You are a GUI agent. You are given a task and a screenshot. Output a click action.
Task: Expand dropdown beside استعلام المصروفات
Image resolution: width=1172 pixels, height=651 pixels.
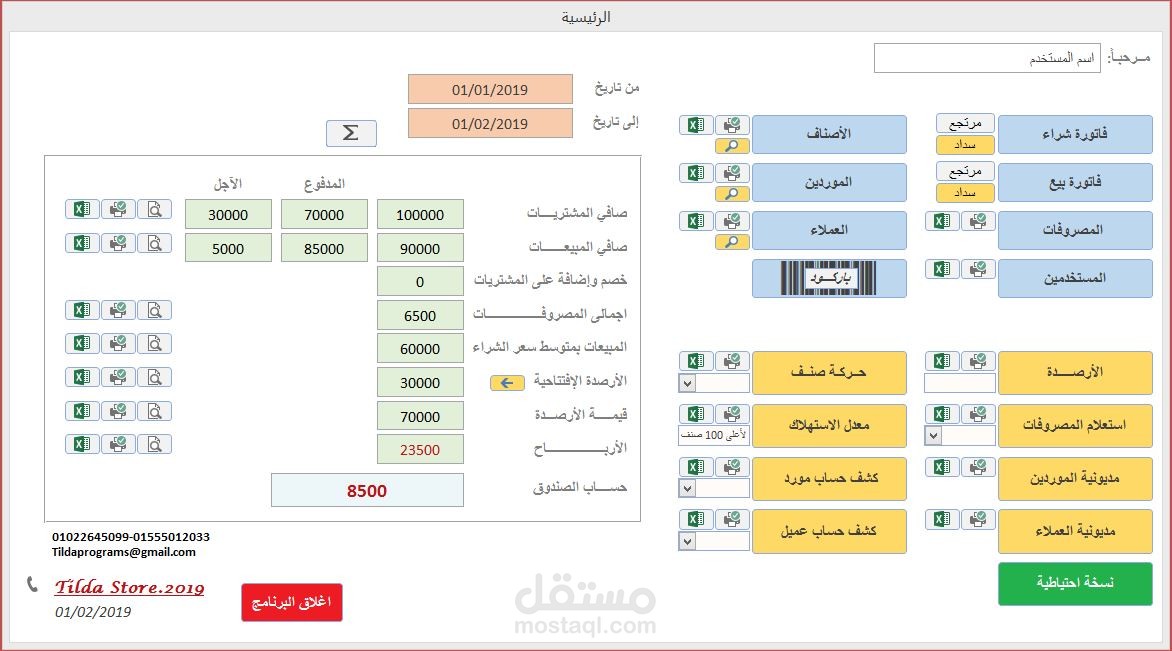coord(934,436)
